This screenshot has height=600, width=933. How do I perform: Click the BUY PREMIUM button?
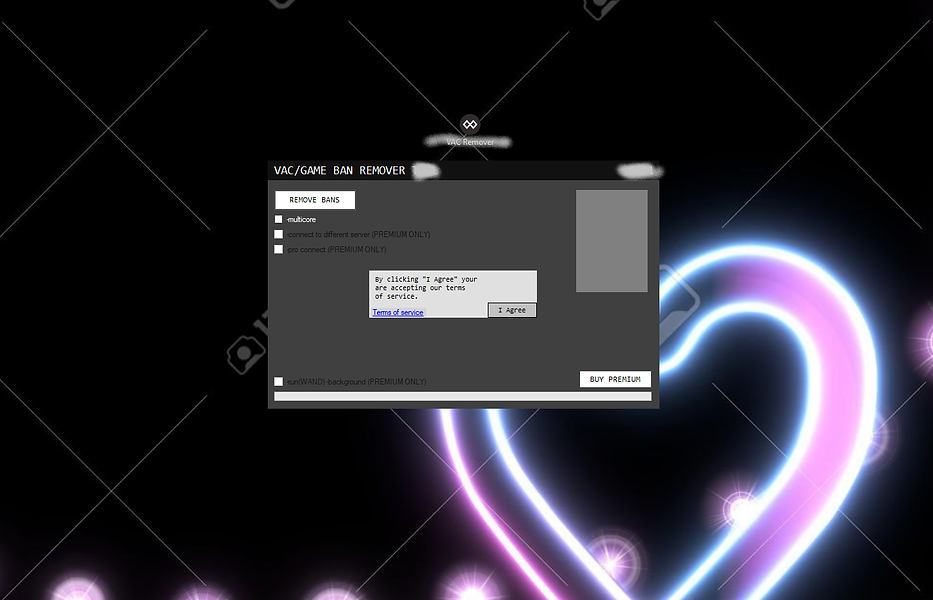point(615,379)
